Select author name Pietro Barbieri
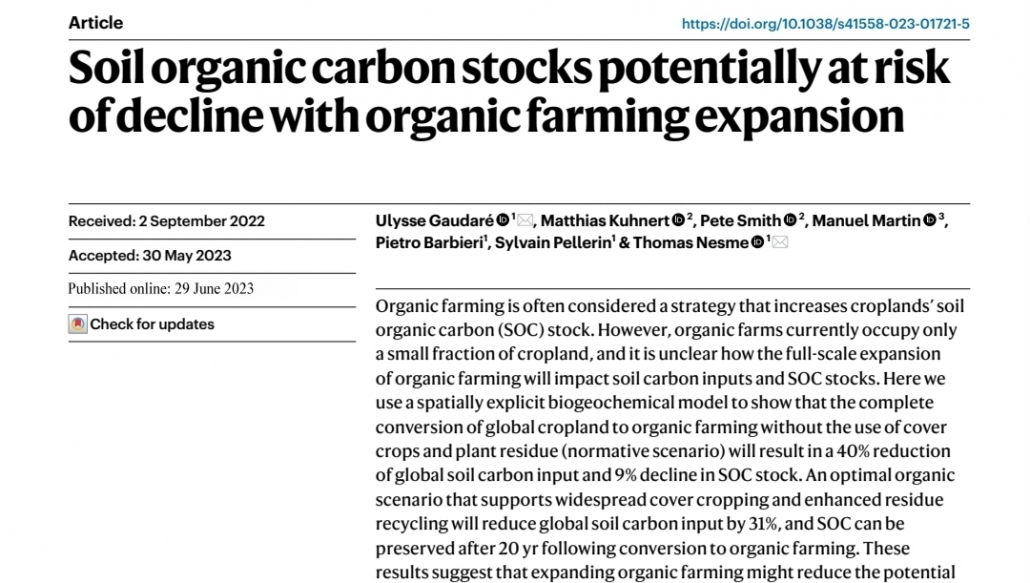Screen dimensions: 1030x583 [x=429, y=243]
